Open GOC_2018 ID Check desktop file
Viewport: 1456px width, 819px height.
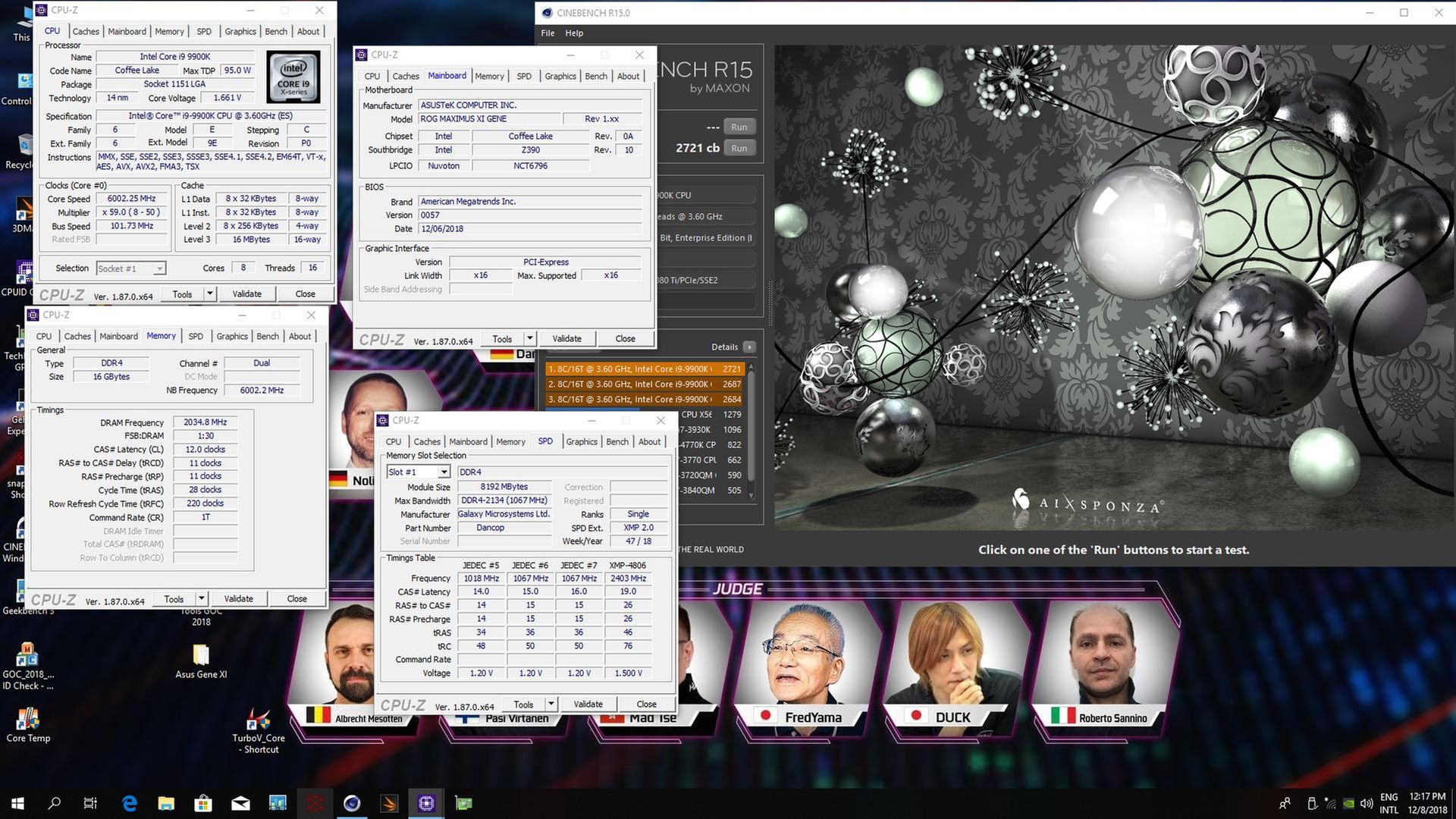[x=27, y=667]
